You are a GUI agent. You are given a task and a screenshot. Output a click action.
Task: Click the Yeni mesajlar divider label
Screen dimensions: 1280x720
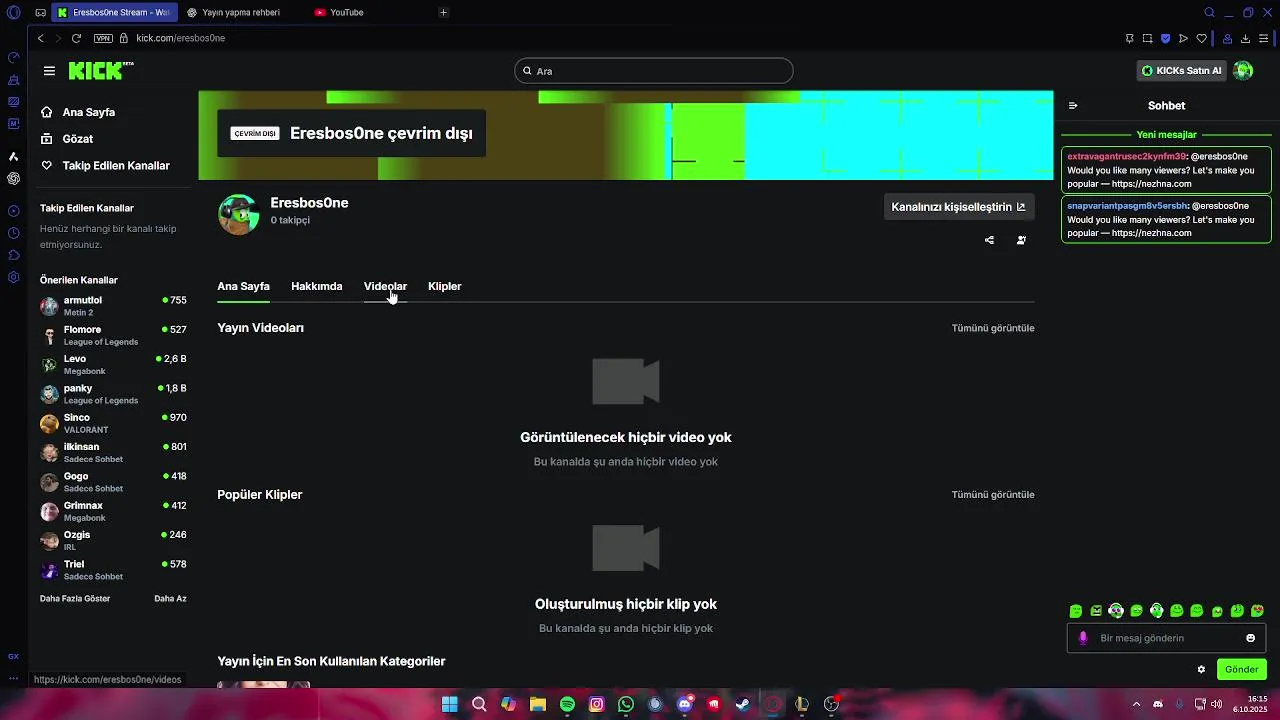(x=1166, y=135)
